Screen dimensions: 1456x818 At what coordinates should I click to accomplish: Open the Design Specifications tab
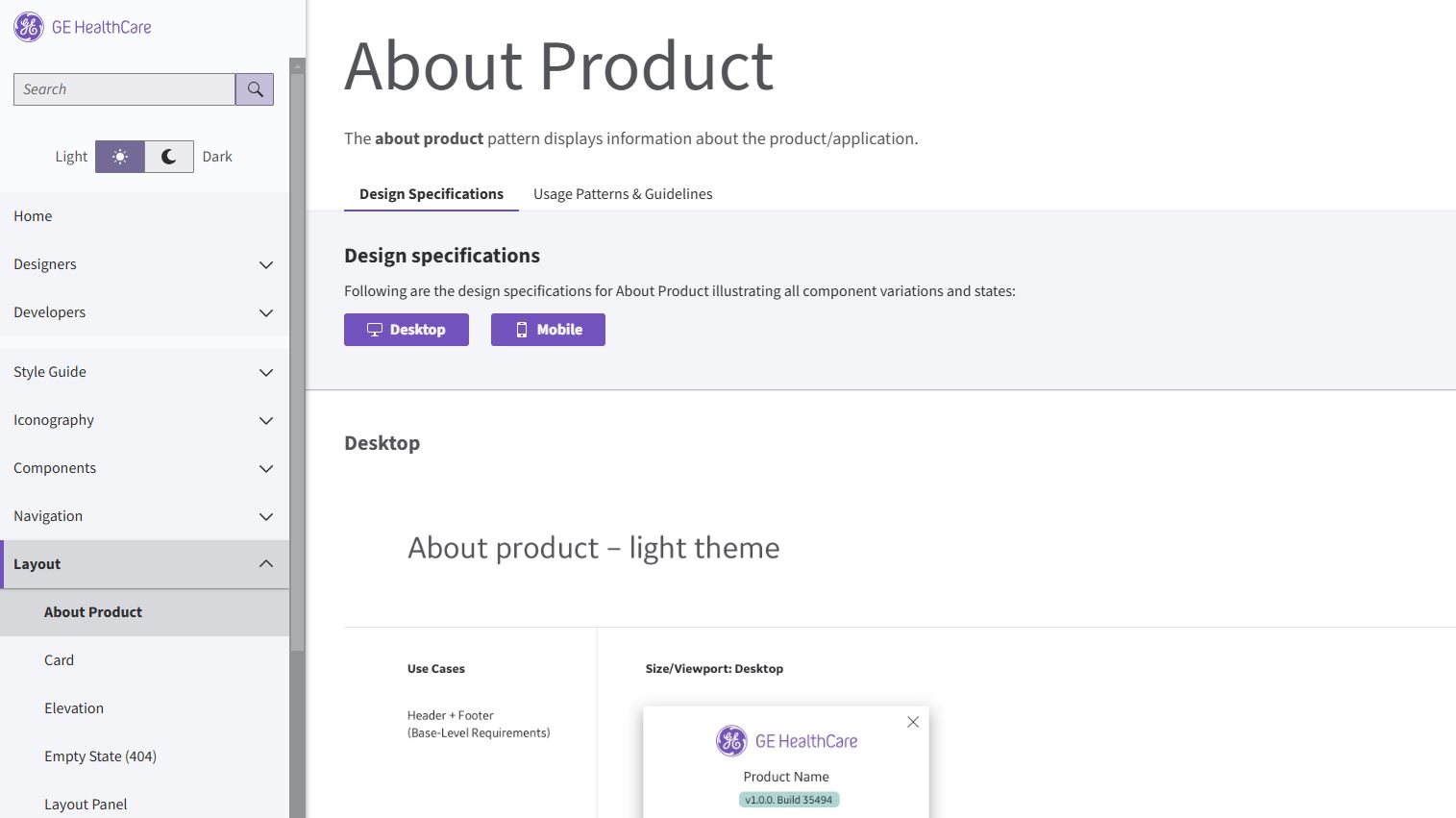pos(432,194)
